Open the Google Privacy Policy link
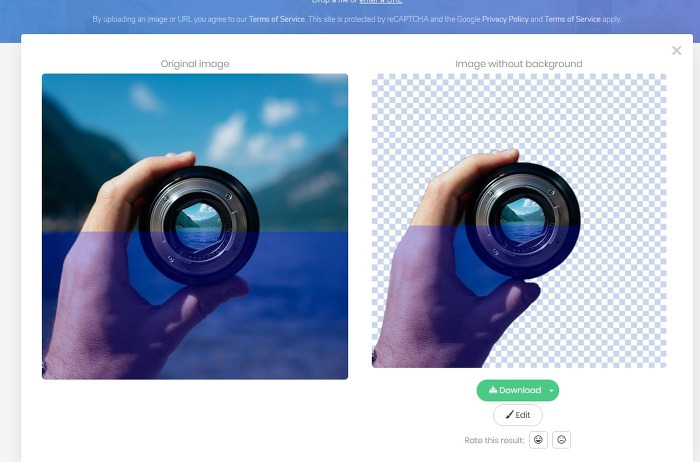700x462 pixels. [x=505, y=19]
